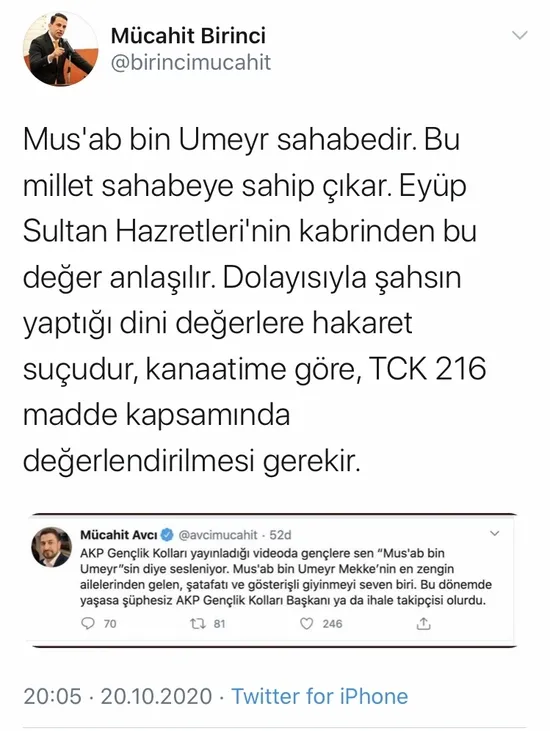
Task: Like the quoted tweet with the heart icon
Action: 306,623
